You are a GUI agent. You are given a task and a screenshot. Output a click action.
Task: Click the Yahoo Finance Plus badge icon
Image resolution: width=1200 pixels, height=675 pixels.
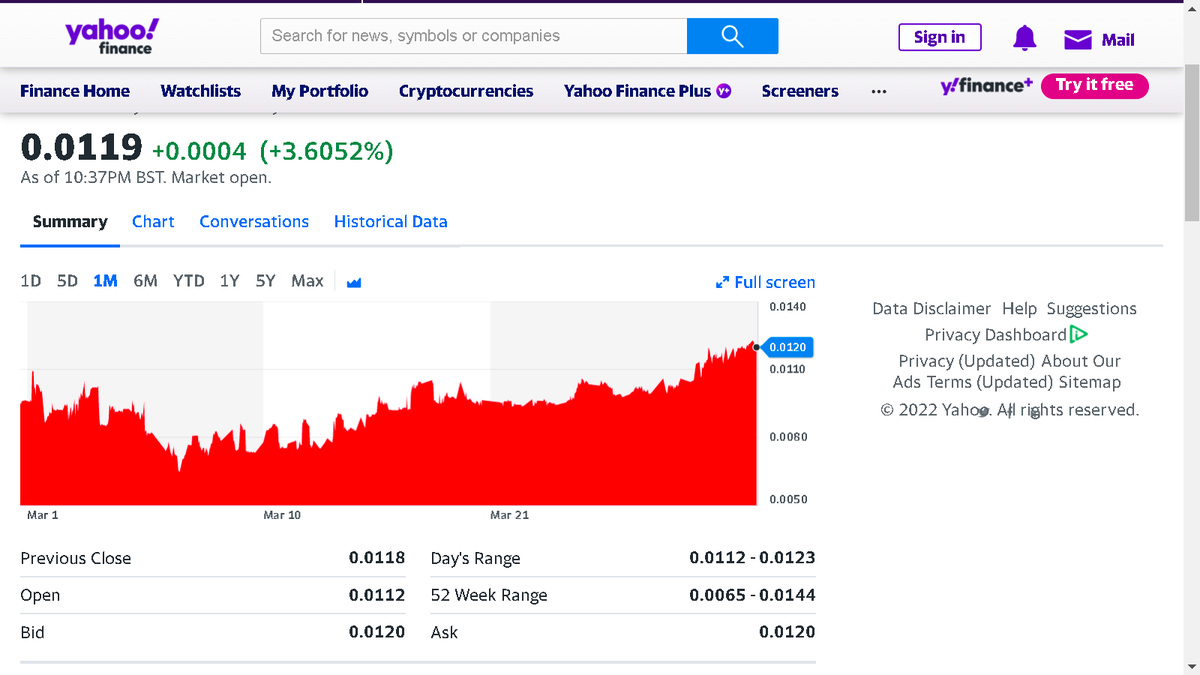[x=724, y=91]
